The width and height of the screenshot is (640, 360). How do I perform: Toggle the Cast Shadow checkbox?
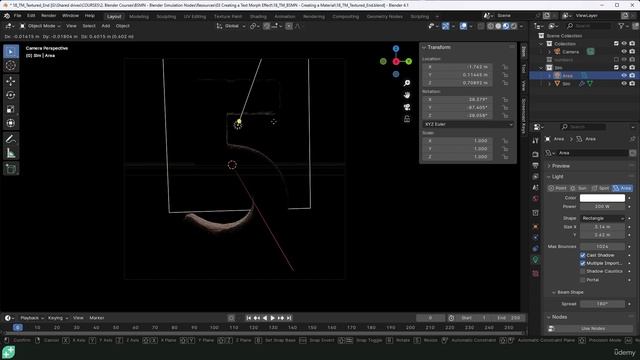point(582,255)
